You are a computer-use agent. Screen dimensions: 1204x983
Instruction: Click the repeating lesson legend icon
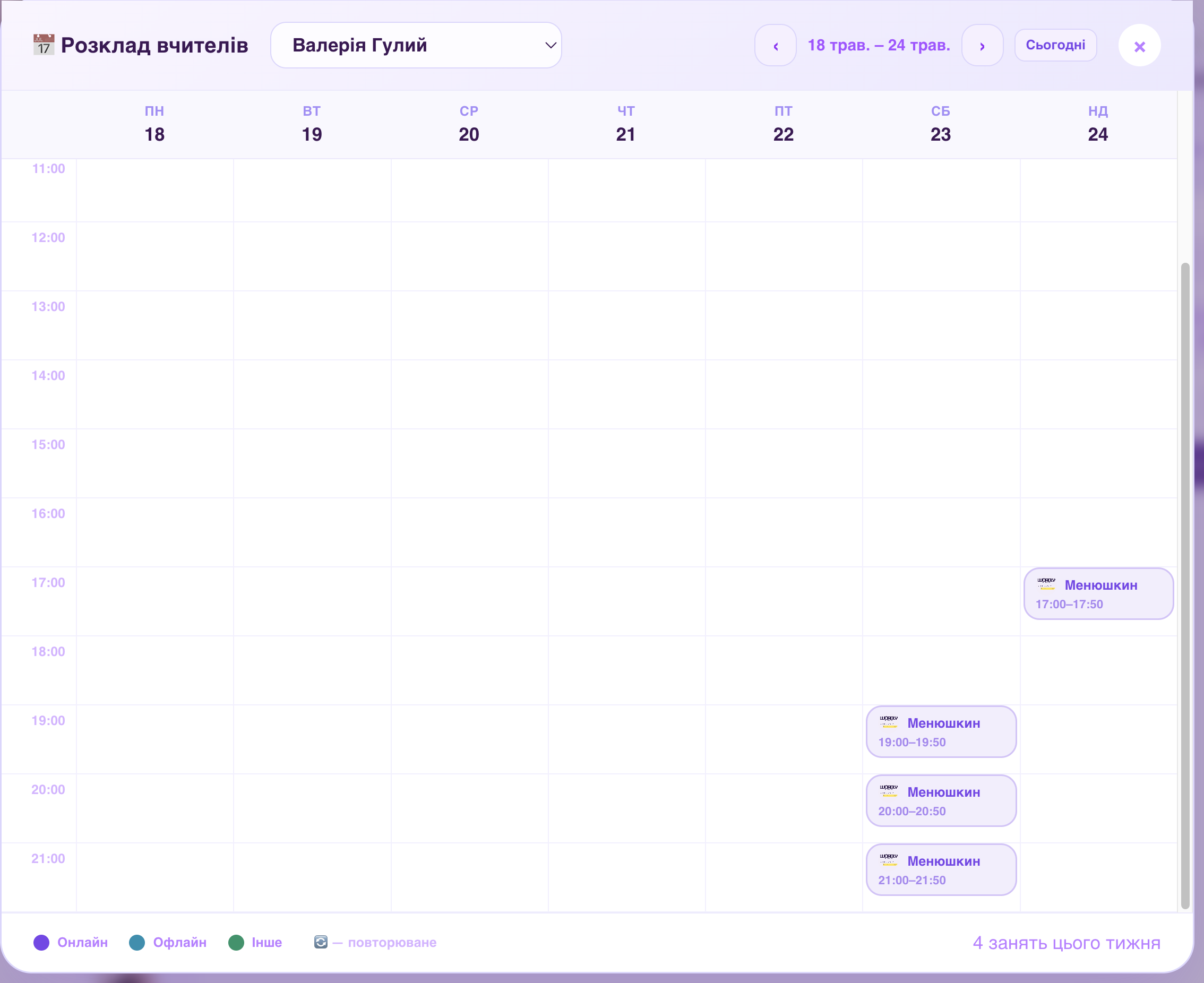pyautogui.click(x=321, y=942)
